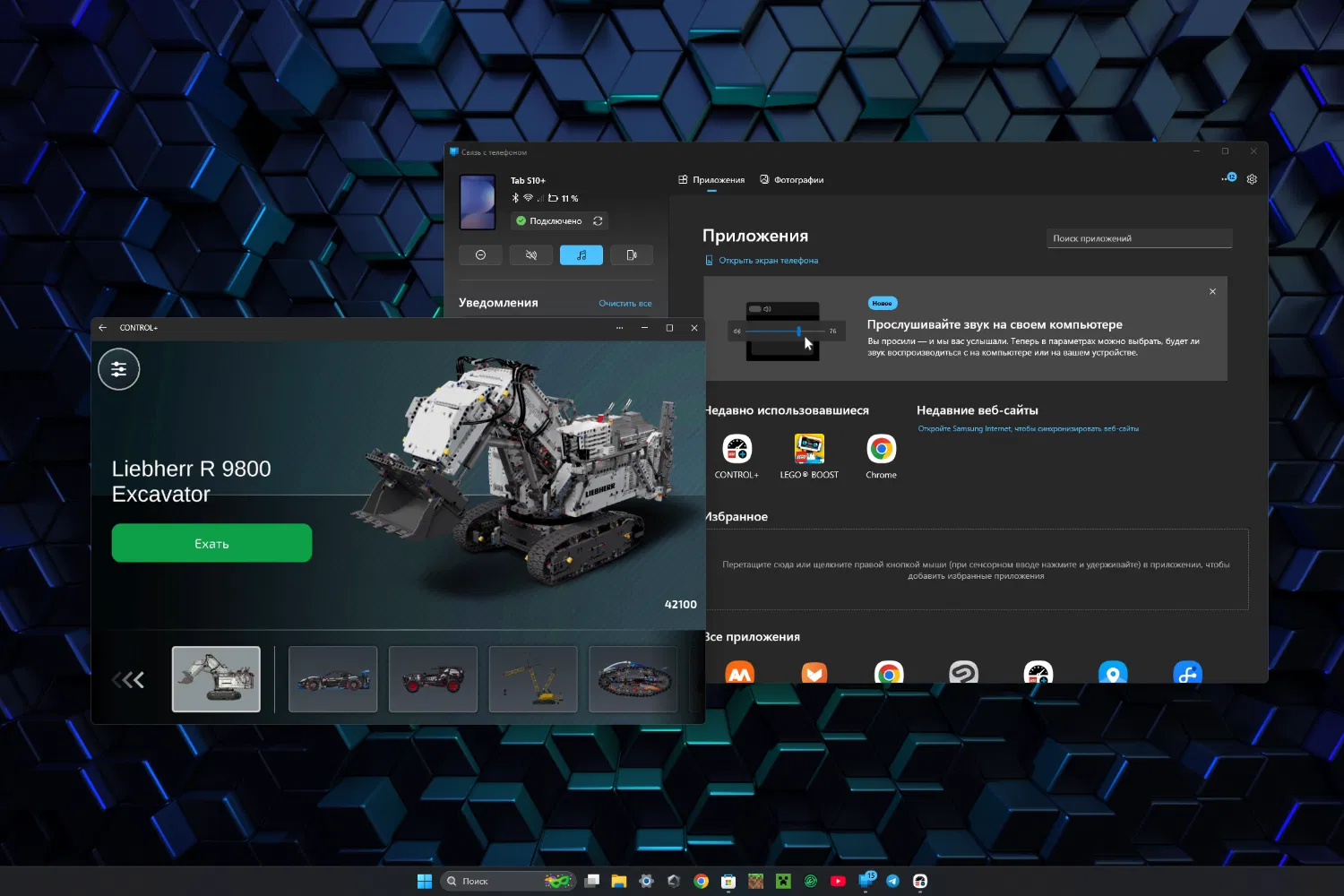Click the Tab S10+ device picture
1344x896 pixels.
click(478, 202)
